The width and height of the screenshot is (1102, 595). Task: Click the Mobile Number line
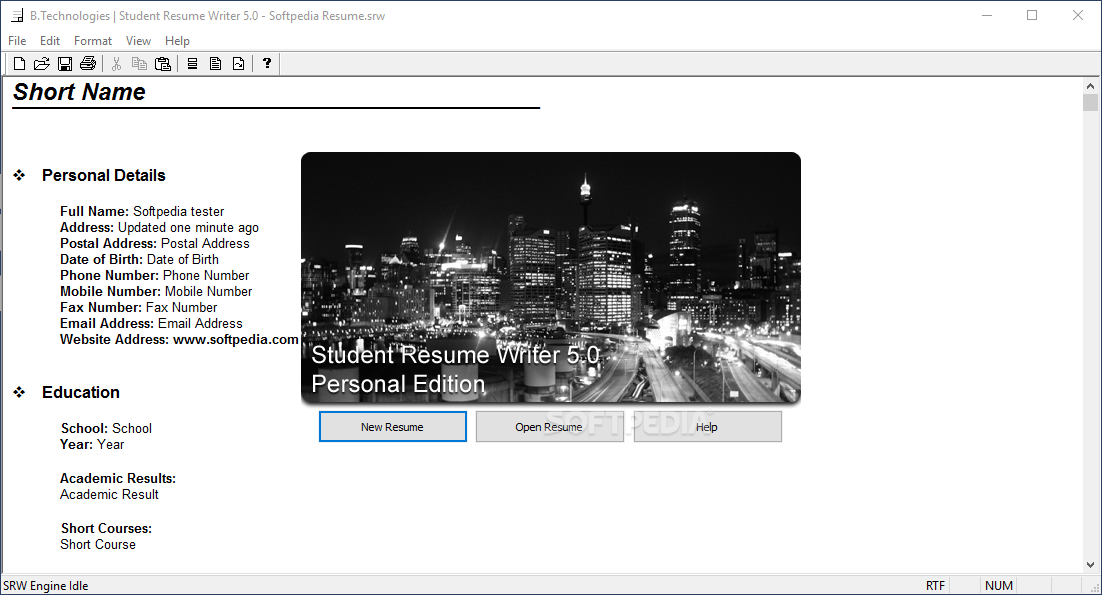[x=156, y=292]
